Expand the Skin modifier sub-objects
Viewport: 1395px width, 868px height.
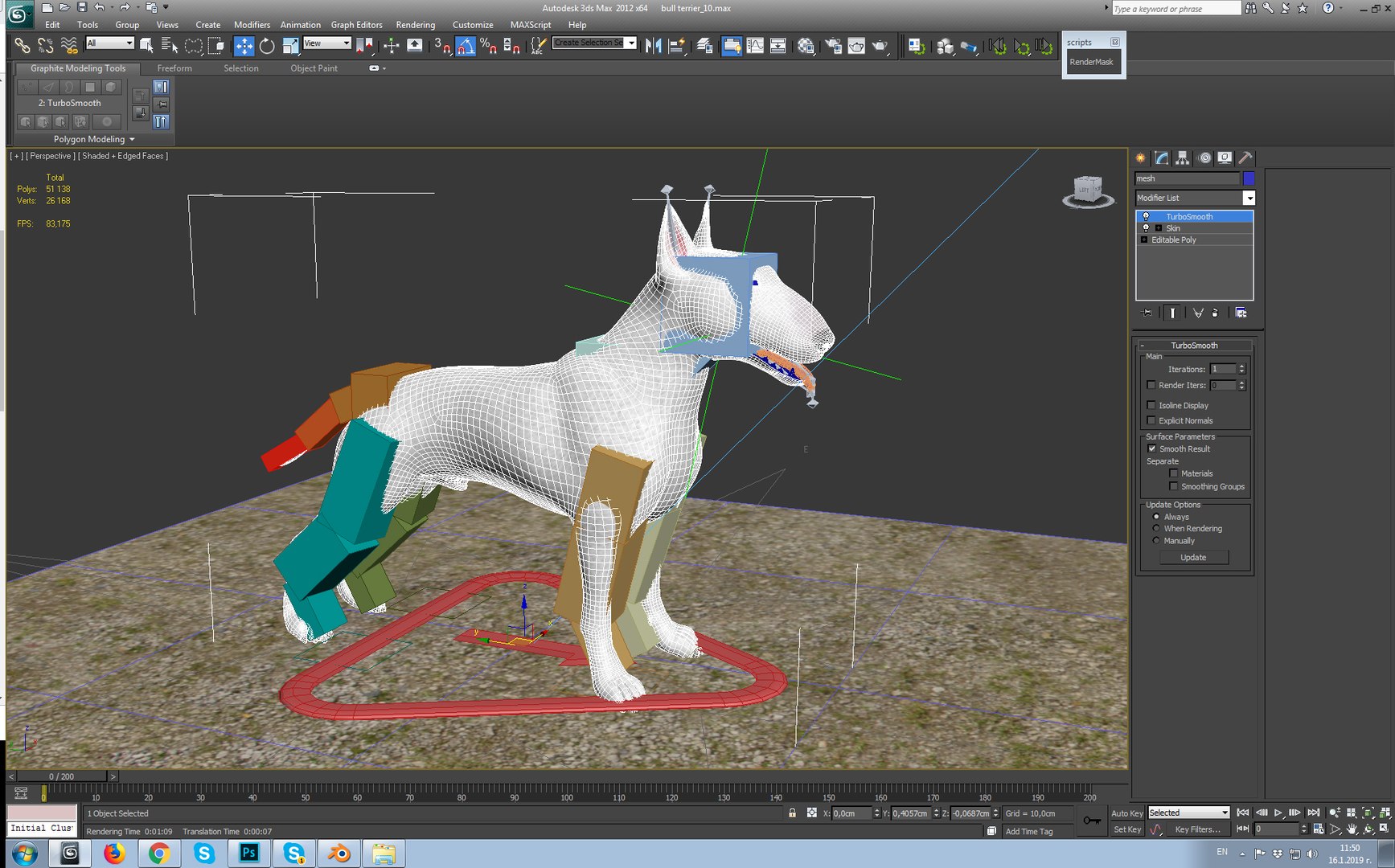click(1158, 228)
